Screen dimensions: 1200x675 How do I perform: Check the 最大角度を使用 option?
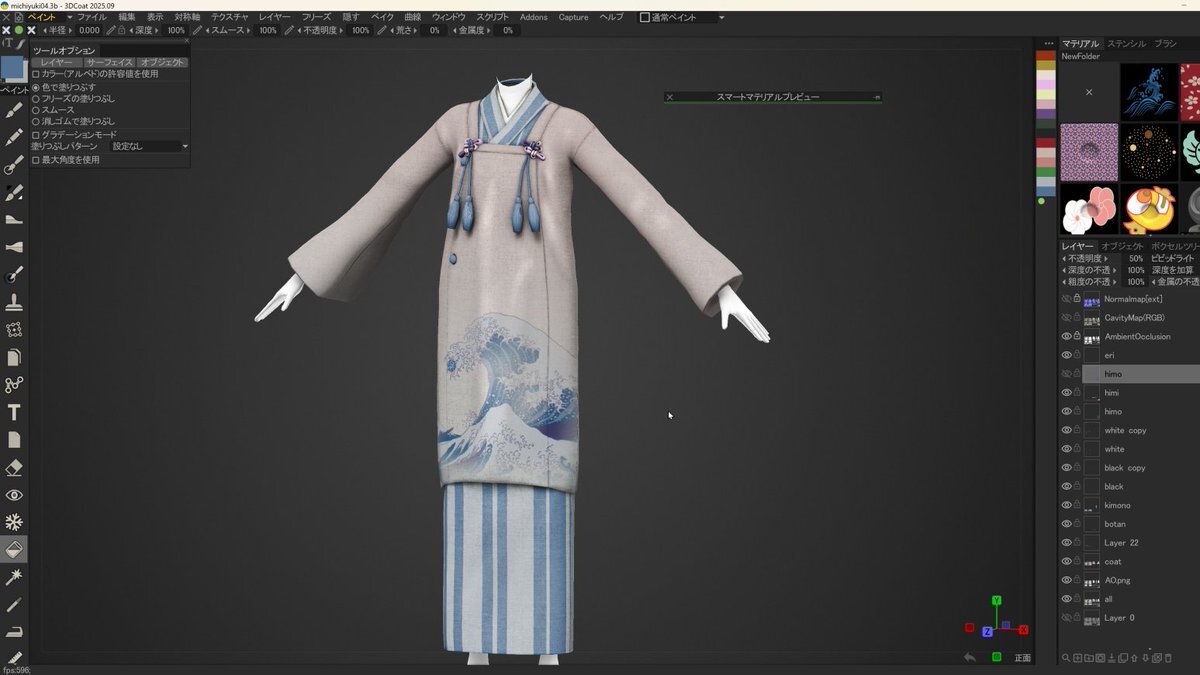tap(36, 159)
